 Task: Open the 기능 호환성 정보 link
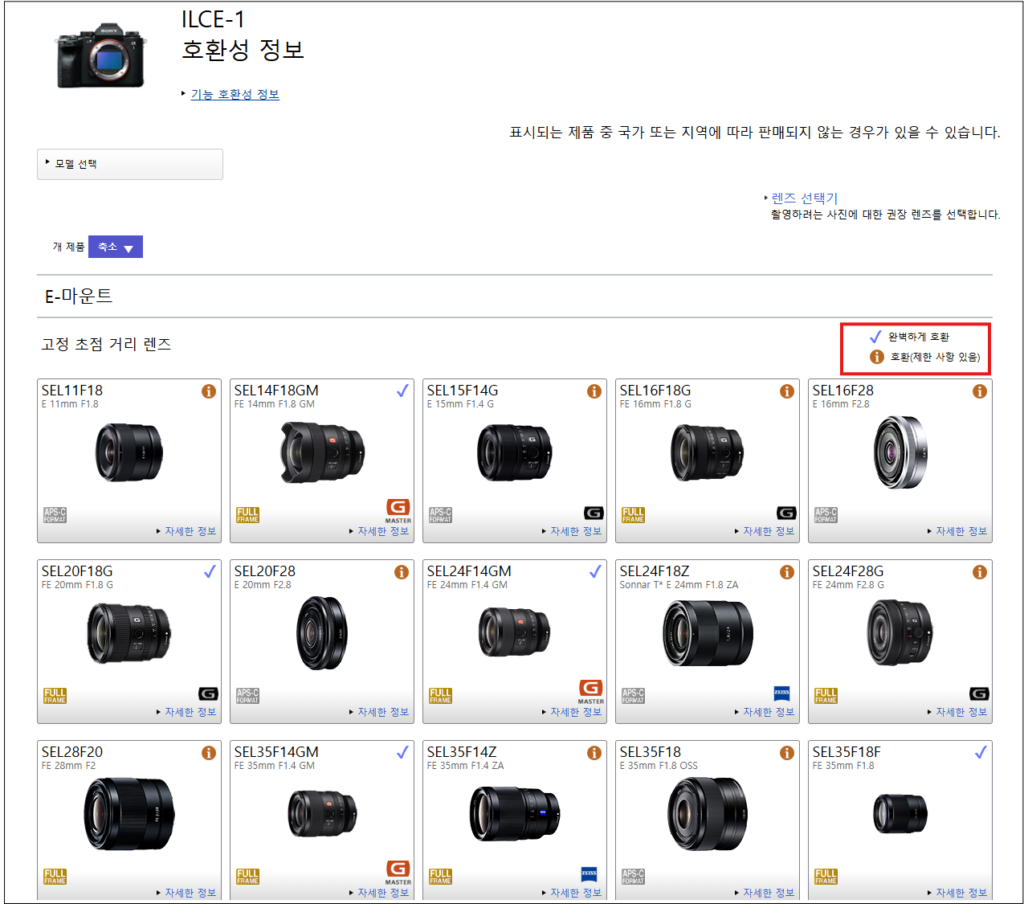[x=235, y=95]
